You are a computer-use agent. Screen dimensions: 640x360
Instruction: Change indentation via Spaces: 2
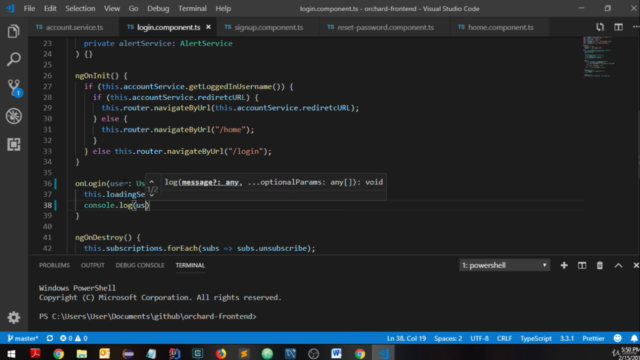448,338
